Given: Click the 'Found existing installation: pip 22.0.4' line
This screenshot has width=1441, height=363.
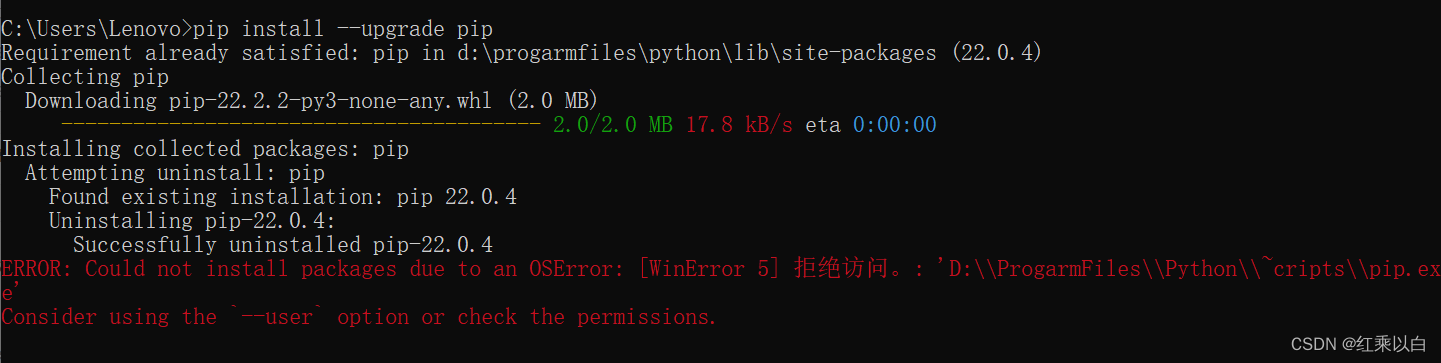Looking at the screenshot, I should coord(283,197).
